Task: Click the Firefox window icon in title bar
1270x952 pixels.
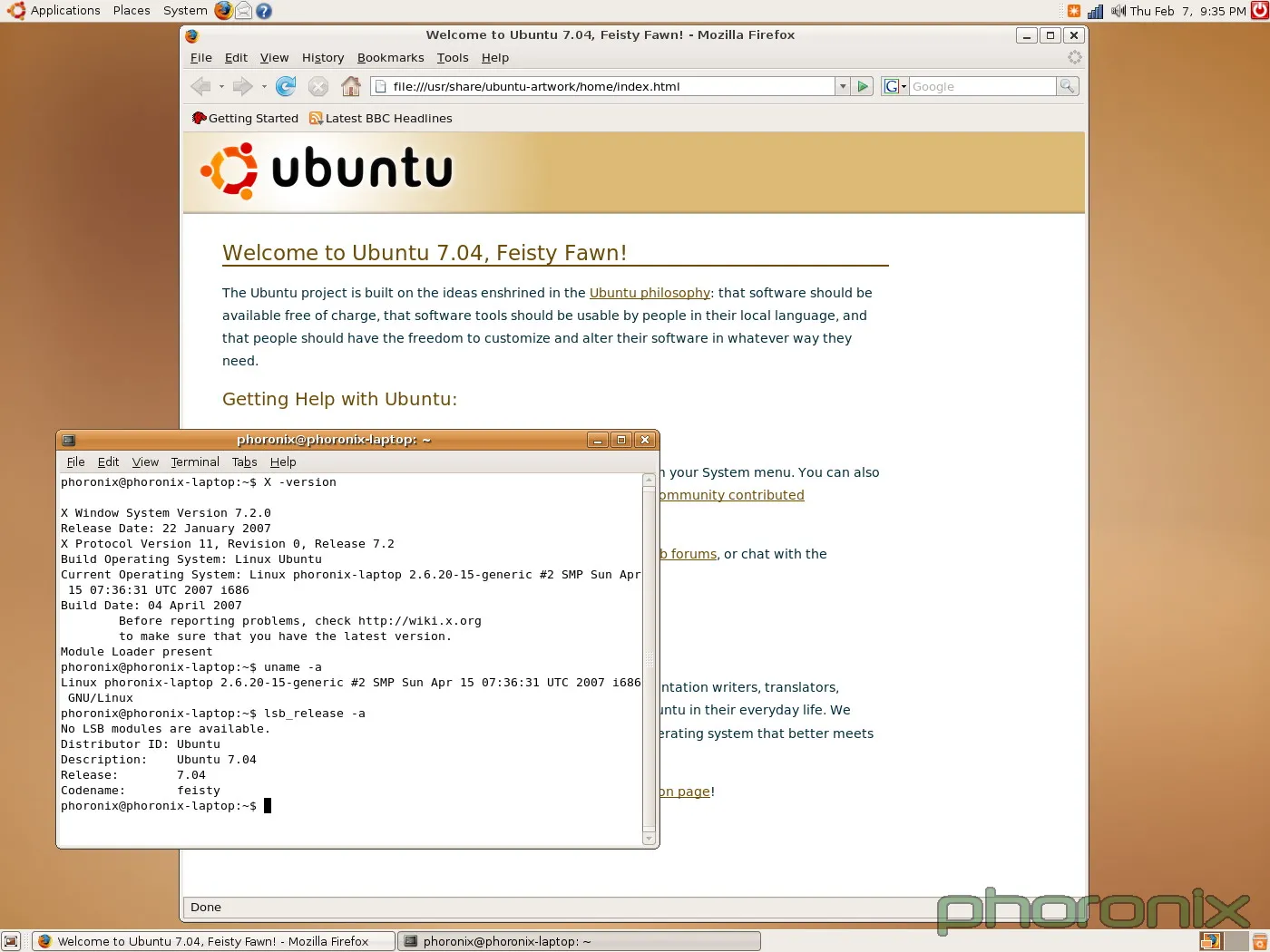Action: 192,35
